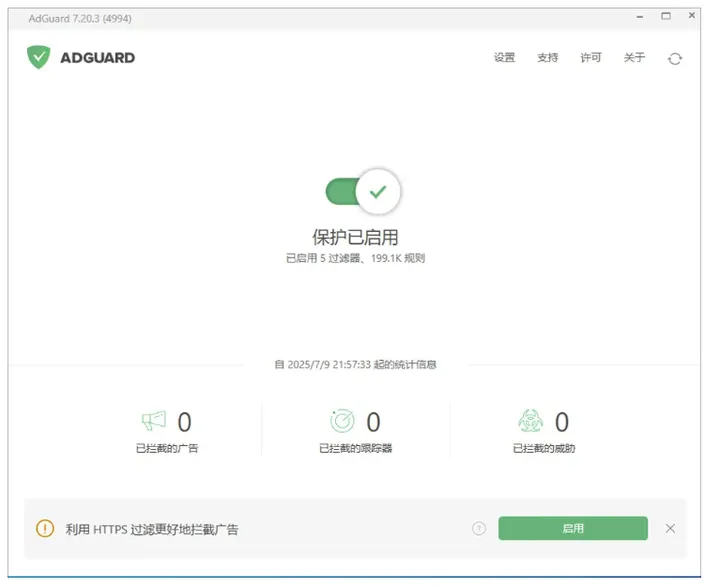Toggle the protection switch off

pyautogui.click(x=363, y=192)
